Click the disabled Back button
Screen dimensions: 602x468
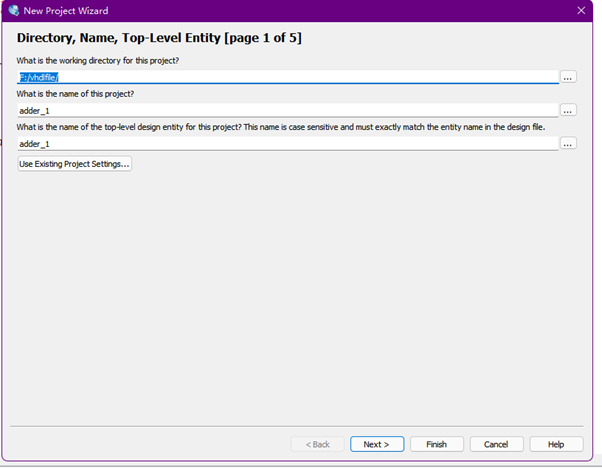(318, 444)
